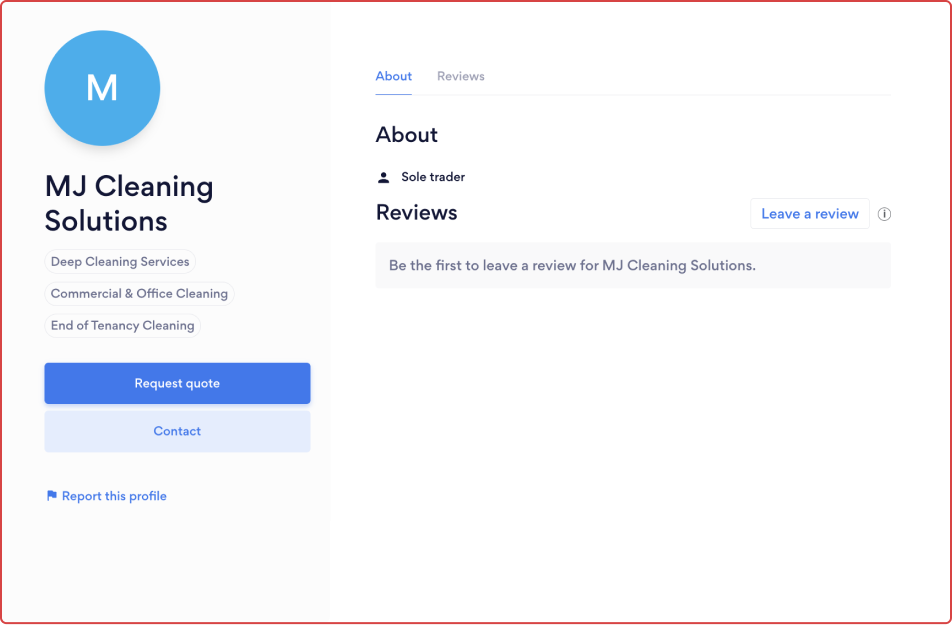The height and width of the screenshot is (625, 952).
Task: Click the MJ Cleaning Solutions business name
Action: click(128, 203)
